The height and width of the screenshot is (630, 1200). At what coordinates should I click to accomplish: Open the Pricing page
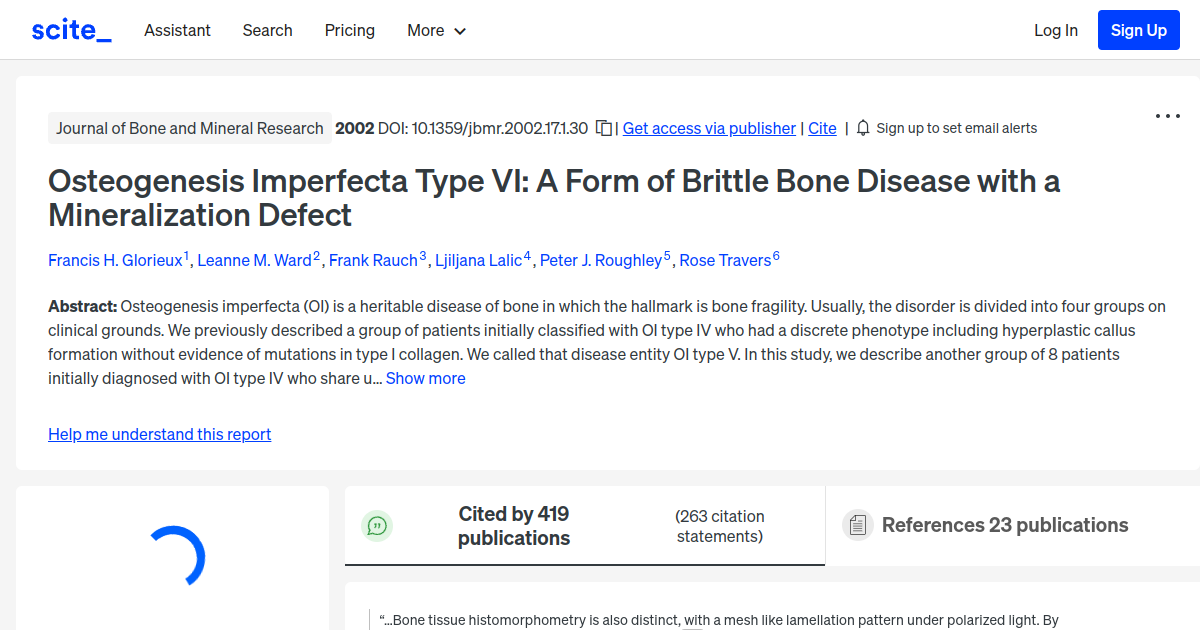pyautogui.click(x=349, y=31)
